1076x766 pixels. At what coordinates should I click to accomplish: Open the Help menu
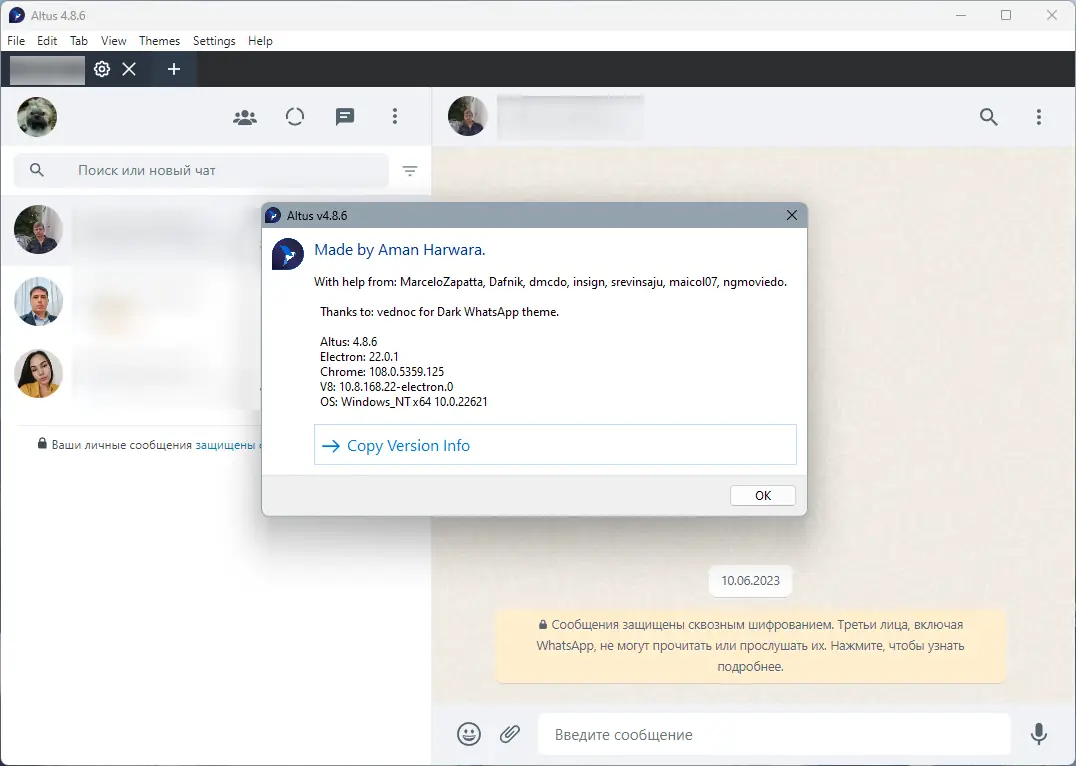coord(260,41)
